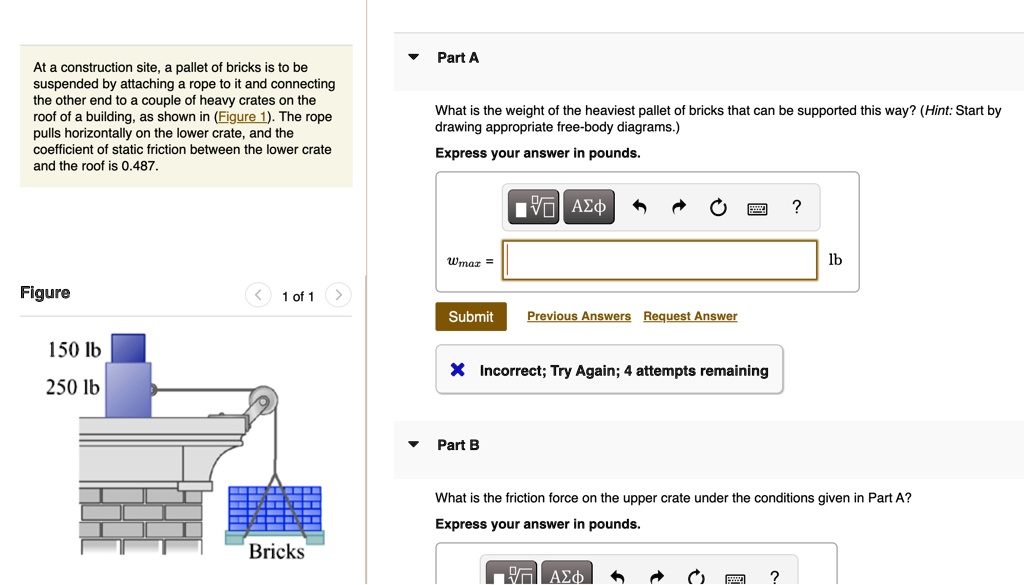1024x585 pixels.
Task: Open math templates button in Part A toolbar
Action: 534,207
